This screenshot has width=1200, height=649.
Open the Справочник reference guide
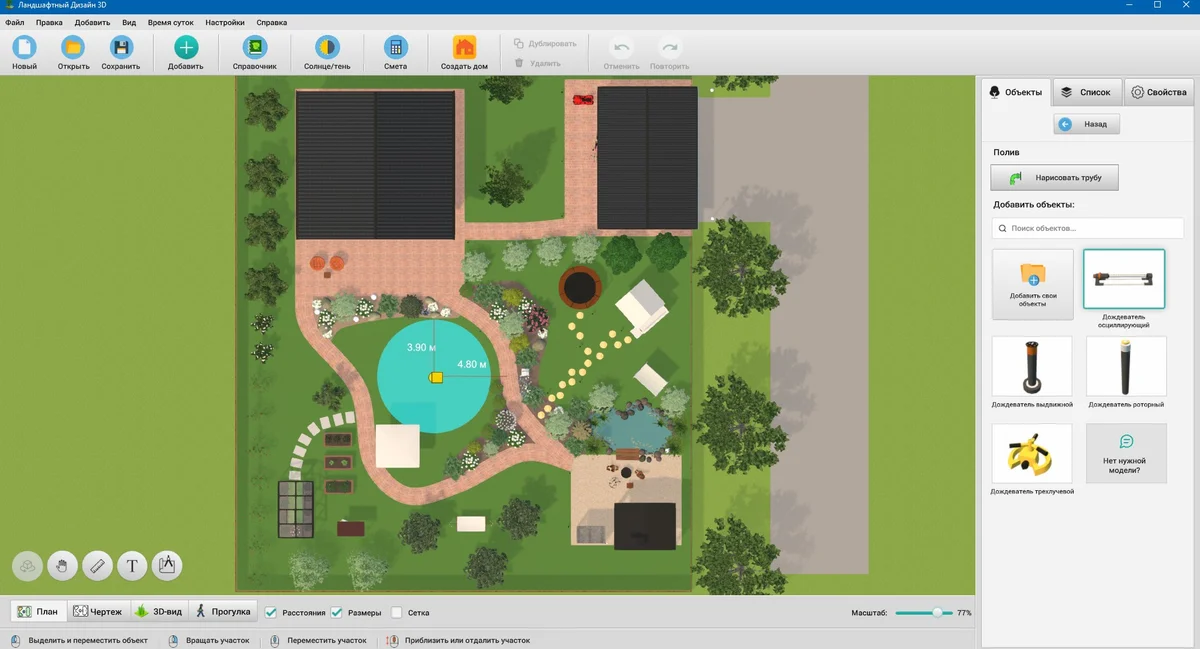click(x=255, y=52)
